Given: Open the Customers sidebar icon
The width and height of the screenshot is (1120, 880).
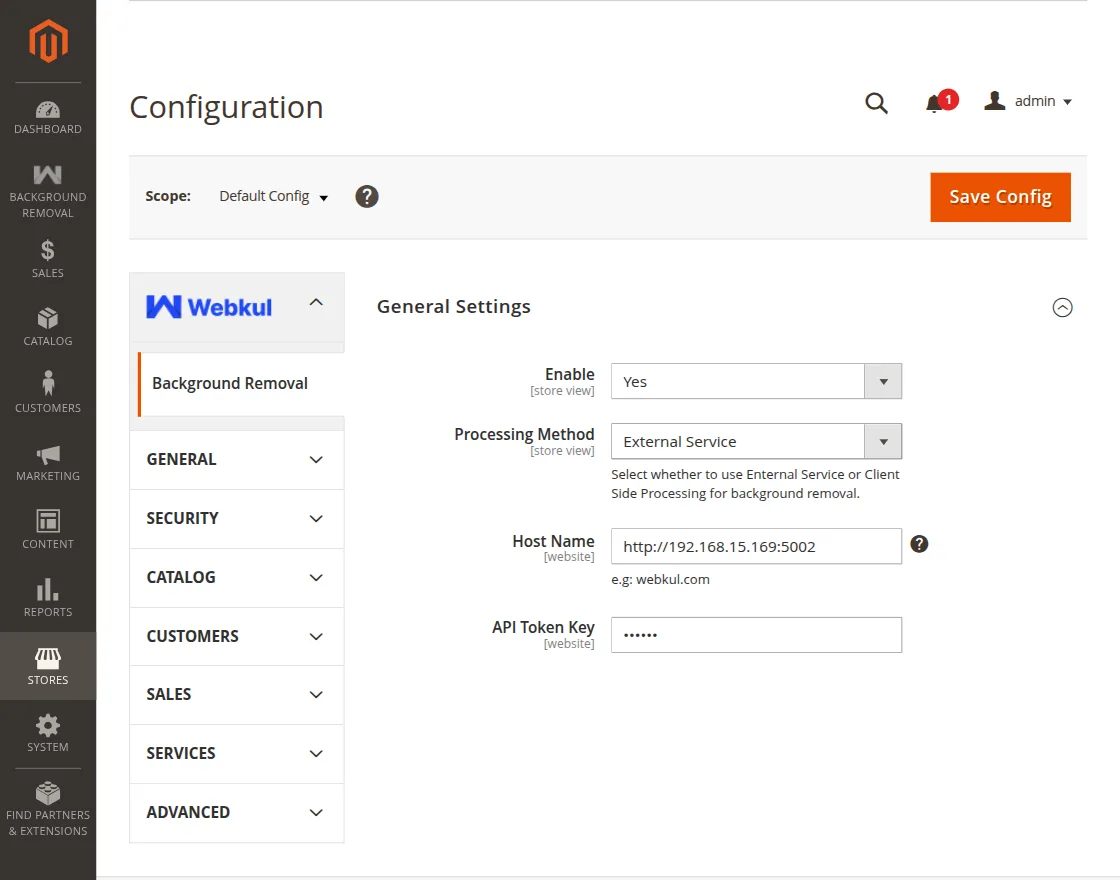Looking at the screenshot, I should click(47, 385).
